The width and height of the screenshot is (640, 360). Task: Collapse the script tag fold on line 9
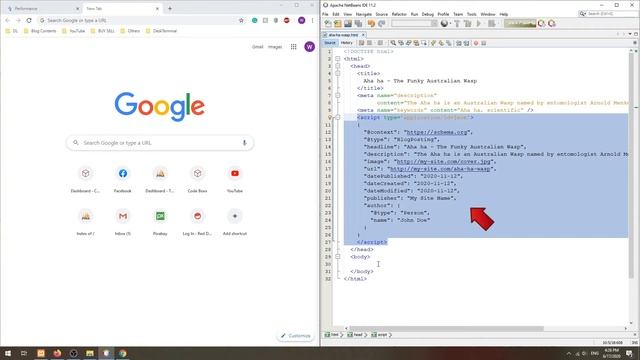click(x=338, y=118)
